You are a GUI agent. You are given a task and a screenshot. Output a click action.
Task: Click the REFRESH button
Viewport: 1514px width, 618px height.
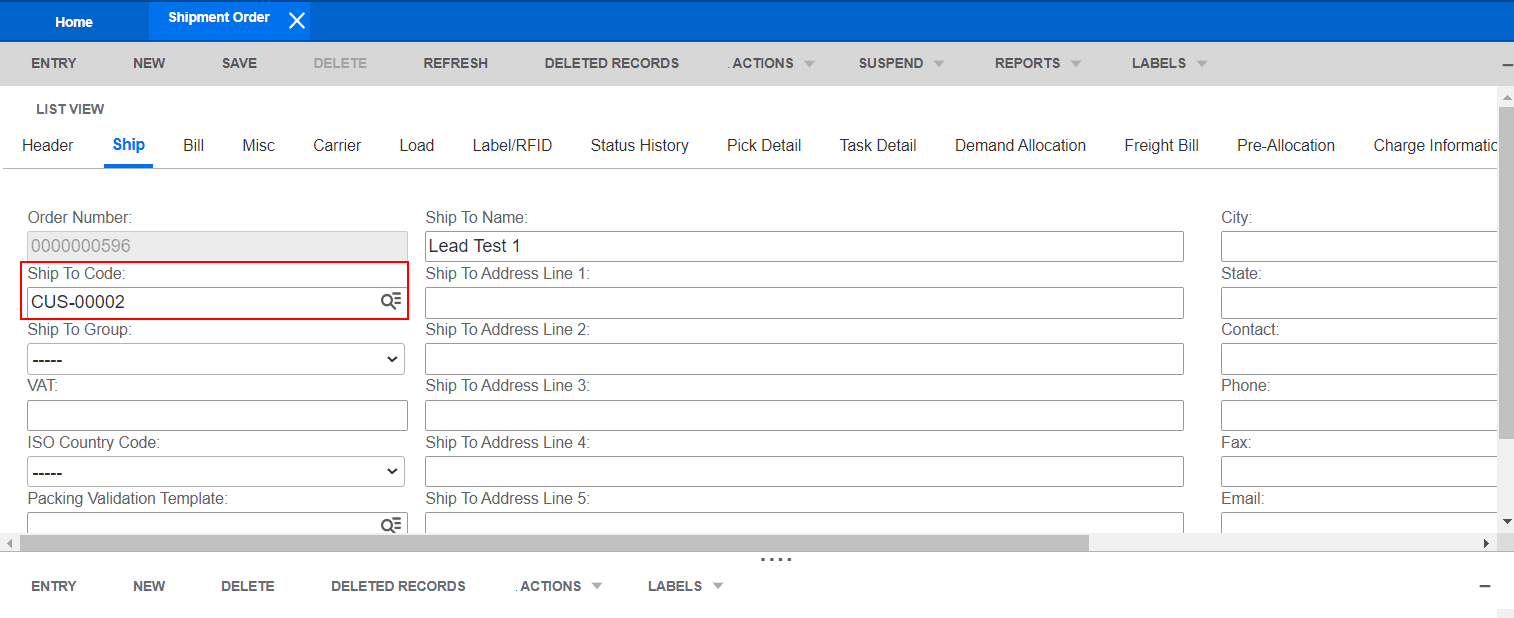[x=455, y=63]
